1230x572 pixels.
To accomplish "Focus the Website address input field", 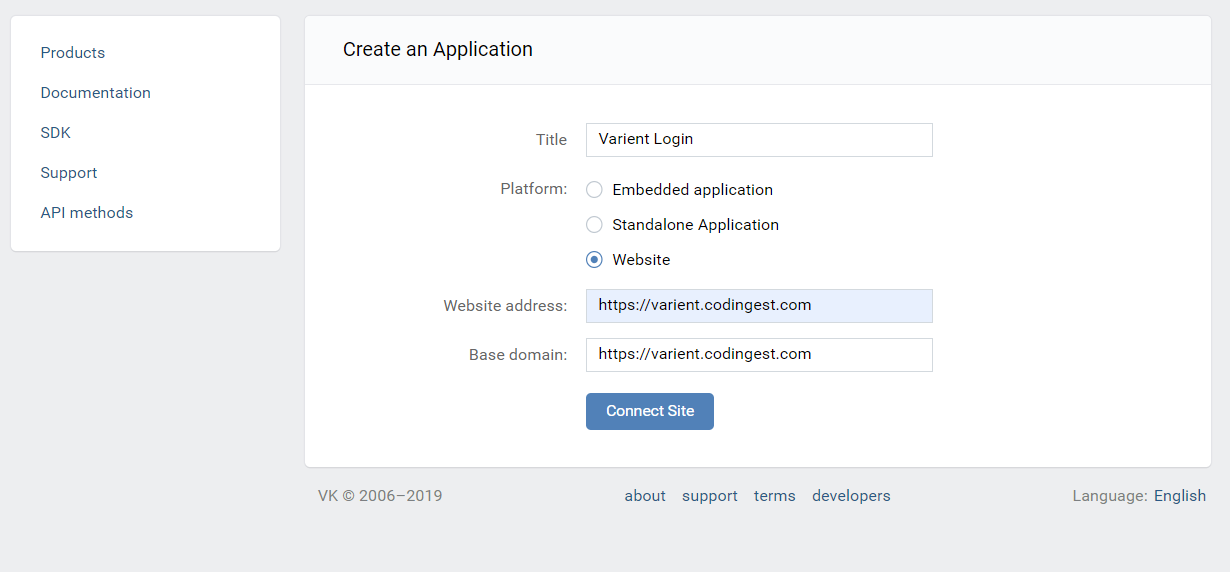I will [x=759, y=306].
